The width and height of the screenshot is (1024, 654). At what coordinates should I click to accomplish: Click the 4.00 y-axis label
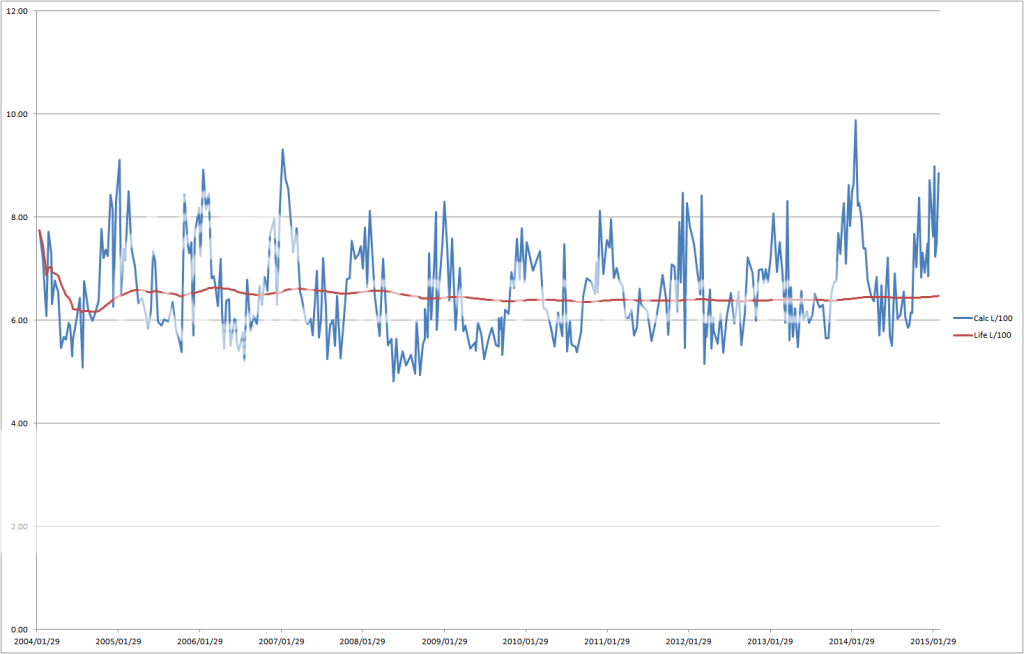[x=19, y=423]
